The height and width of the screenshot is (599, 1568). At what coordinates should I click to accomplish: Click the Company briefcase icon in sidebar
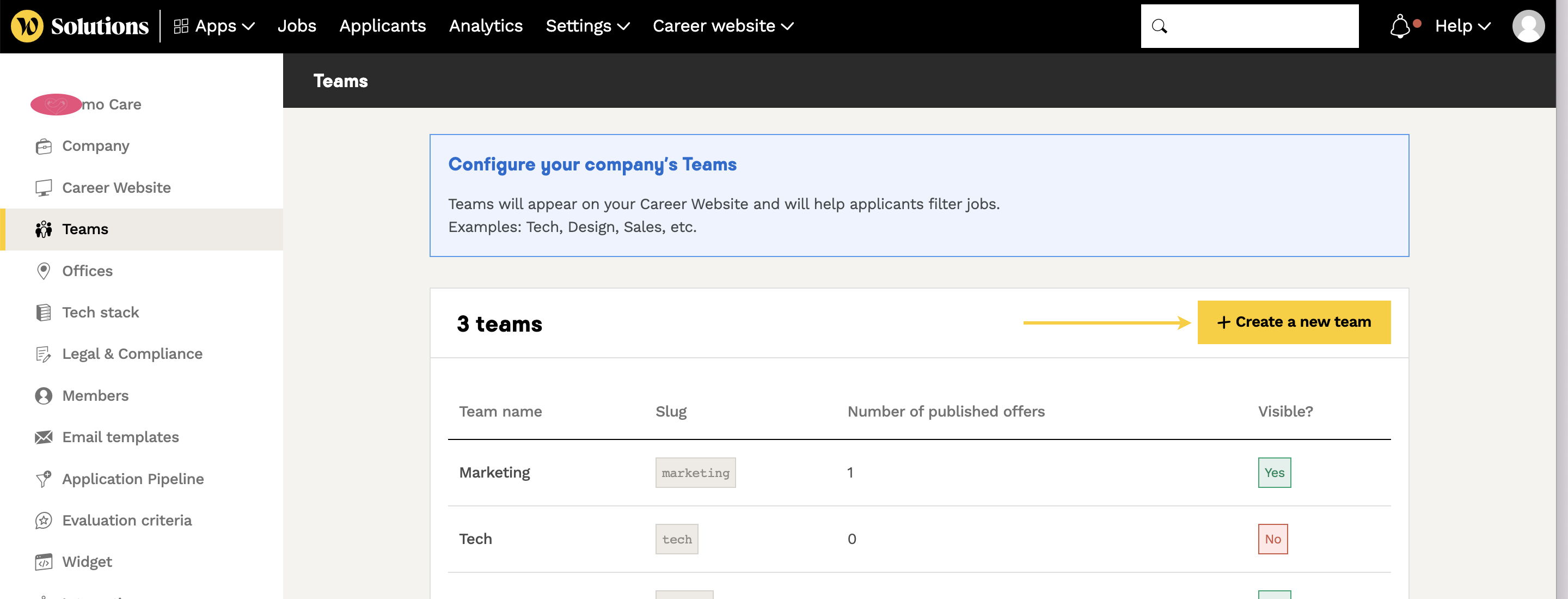(43, 146)
